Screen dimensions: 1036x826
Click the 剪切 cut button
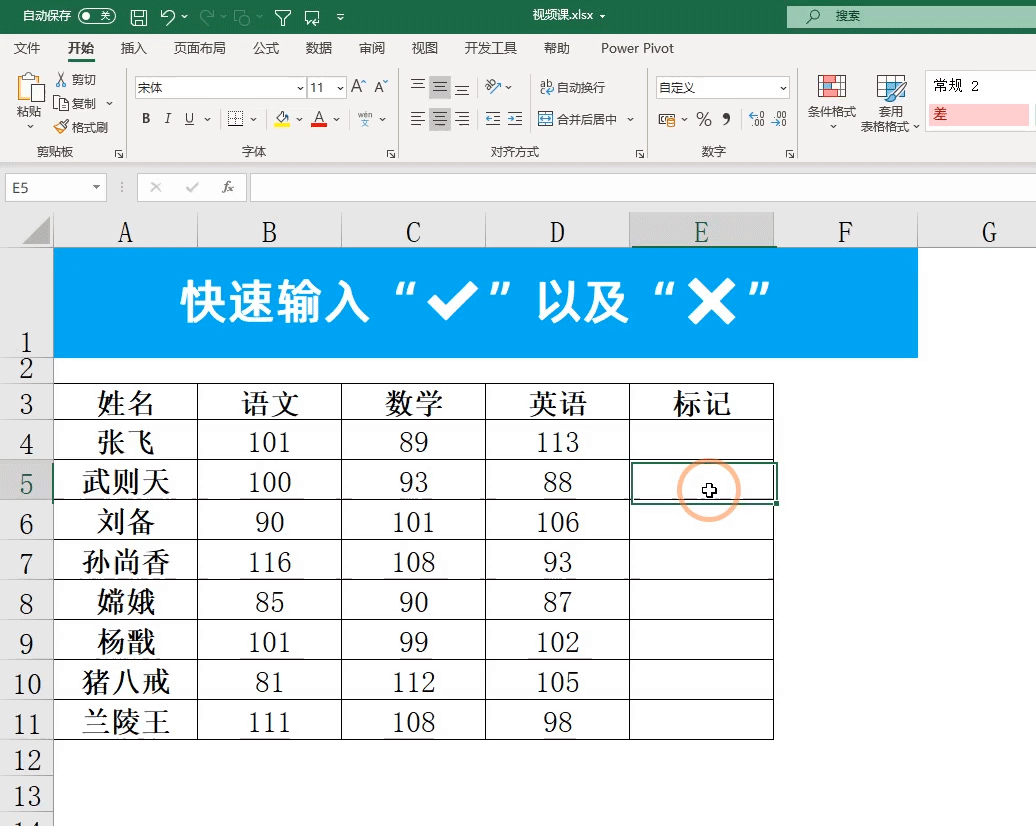76,80
